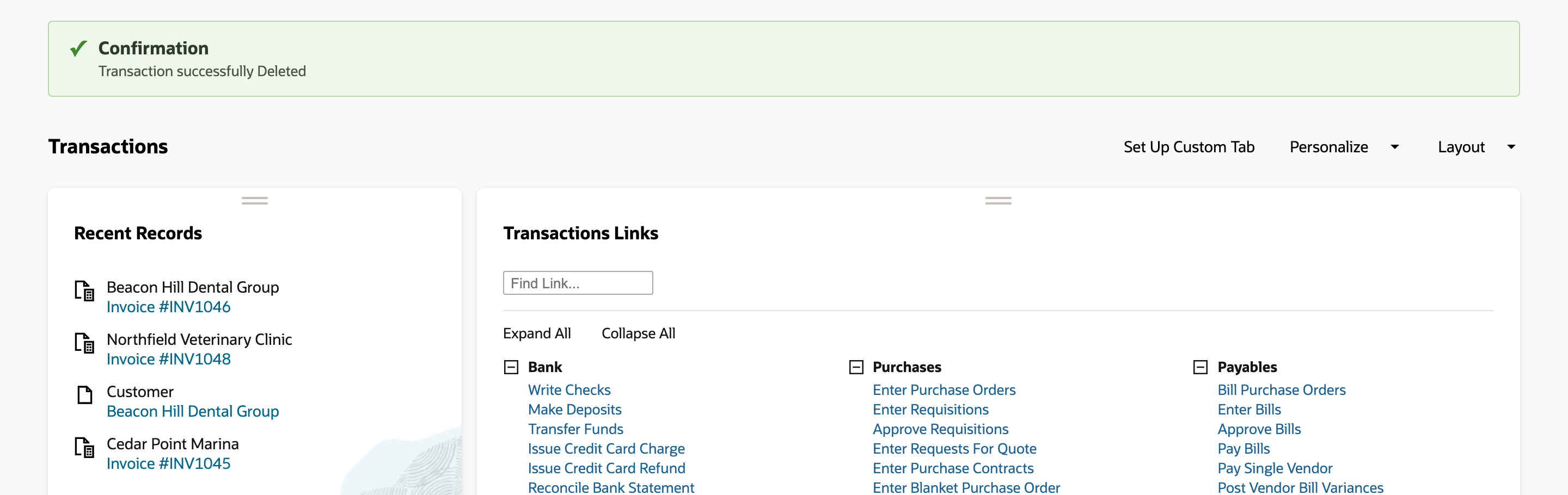Screen dimensions: 1568x495
Task: Click Set Up Custom Tab
Action: 1189,147
